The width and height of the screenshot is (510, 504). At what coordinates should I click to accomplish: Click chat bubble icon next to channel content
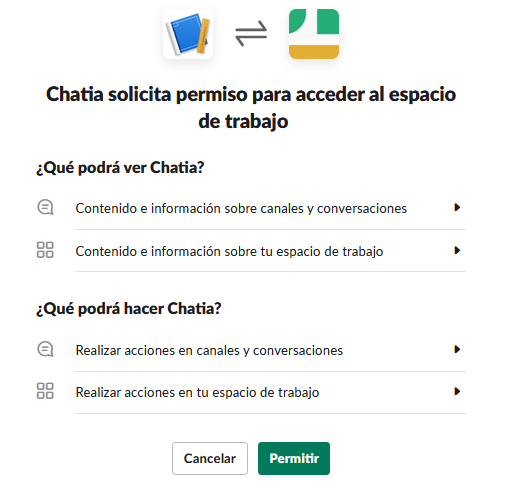coord(45,207)
